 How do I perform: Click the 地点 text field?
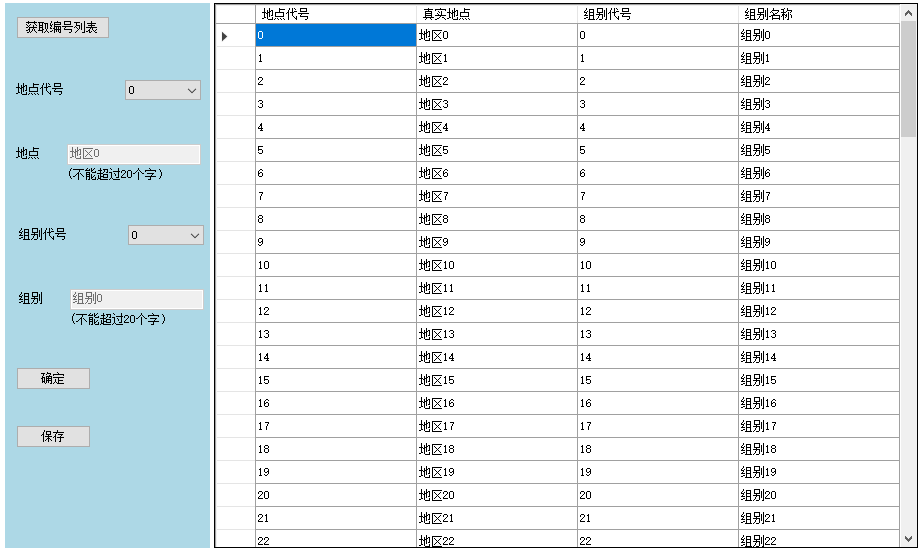pyautogui.click(x=133, y=154)
